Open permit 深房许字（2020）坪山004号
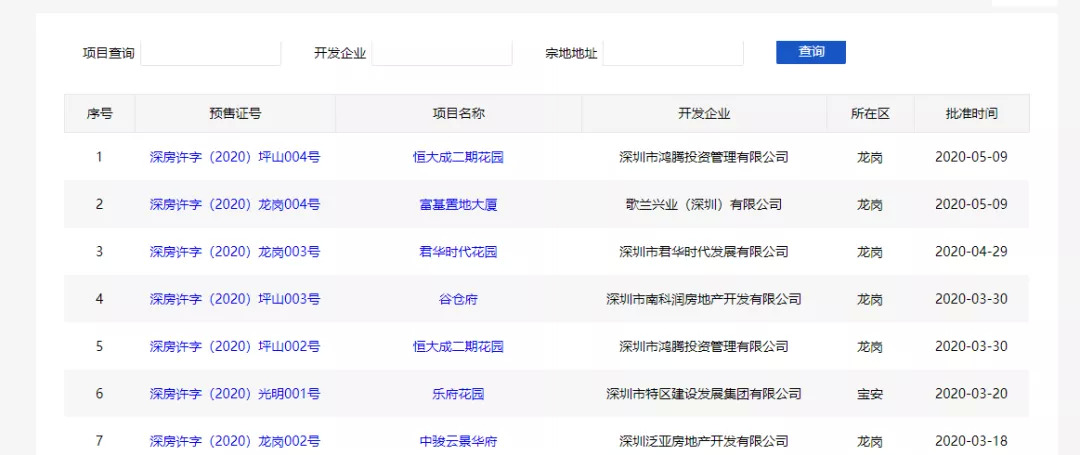1080x455 pixels. click(235, 157)
